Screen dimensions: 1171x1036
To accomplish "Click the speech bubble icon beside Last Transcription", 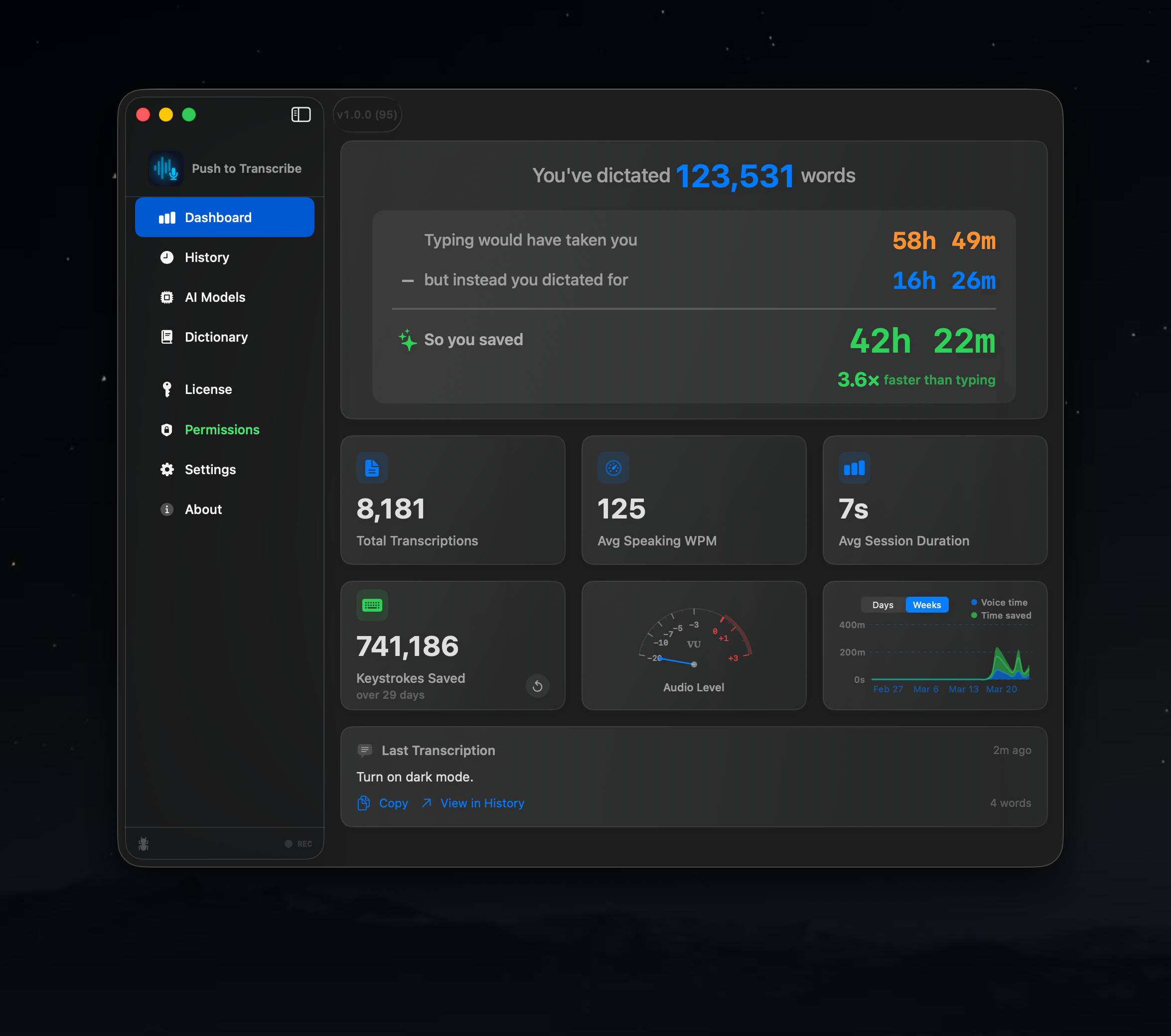I will pos(364,750).
